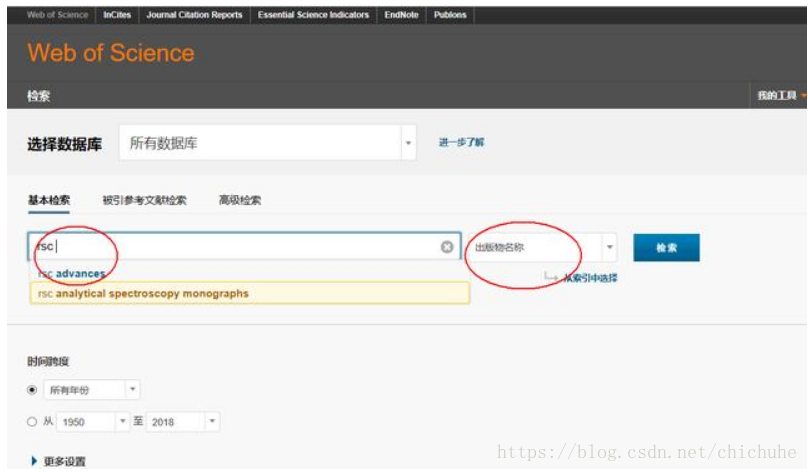808x472 pixels.
Task: Select the 所有年份 radio button
Action: [x=32, y=390]
